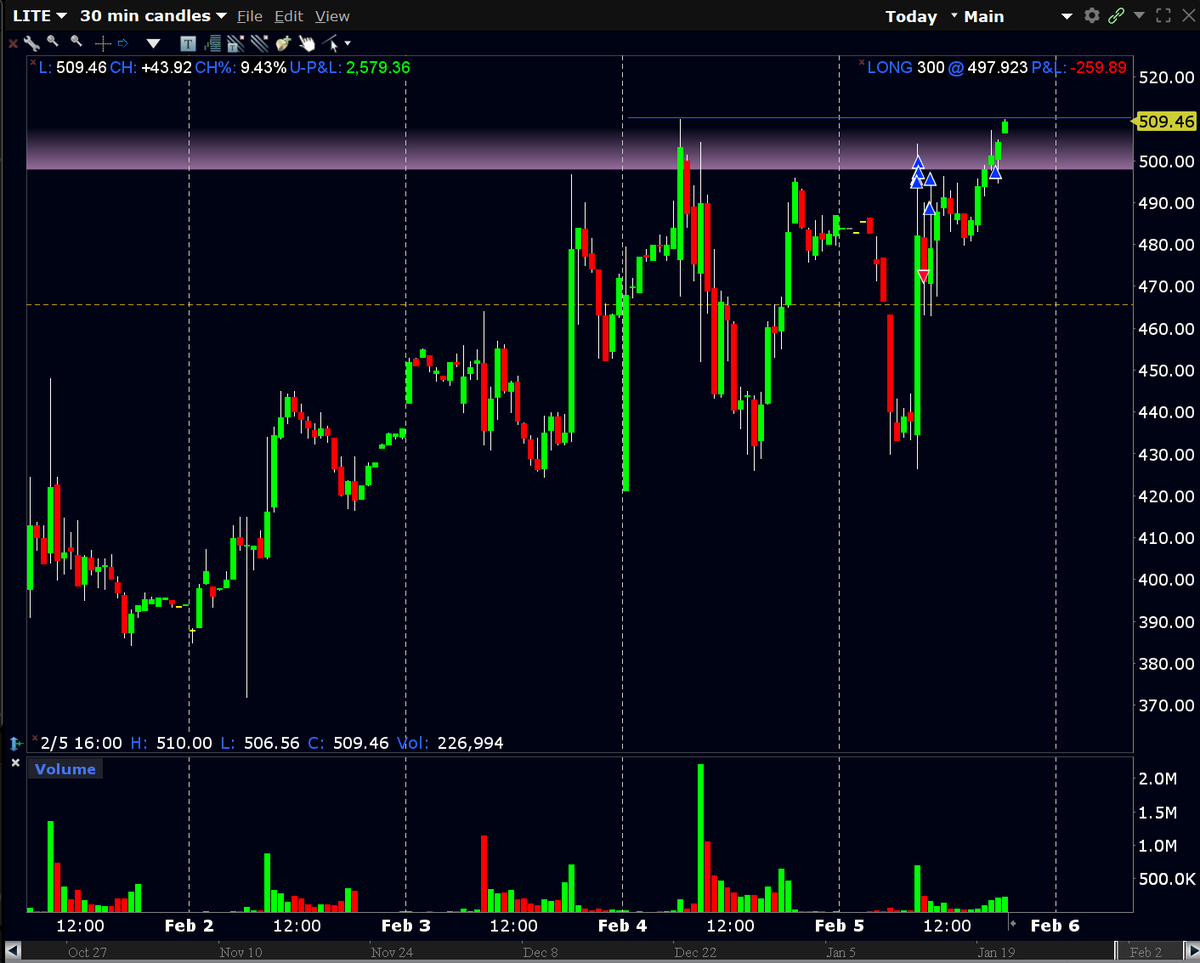Click the Vol: 226,994 readout

451,743
